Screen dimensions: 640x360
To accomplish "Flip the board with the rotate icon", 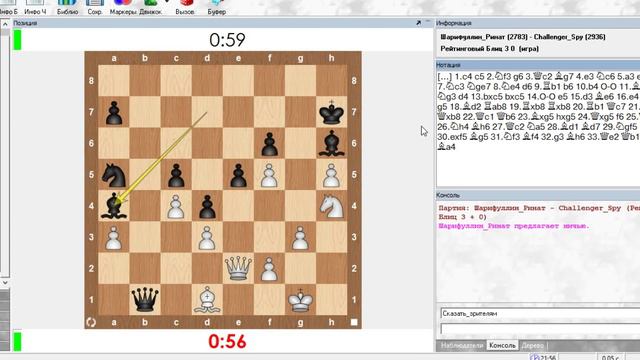I will (91, 322).
